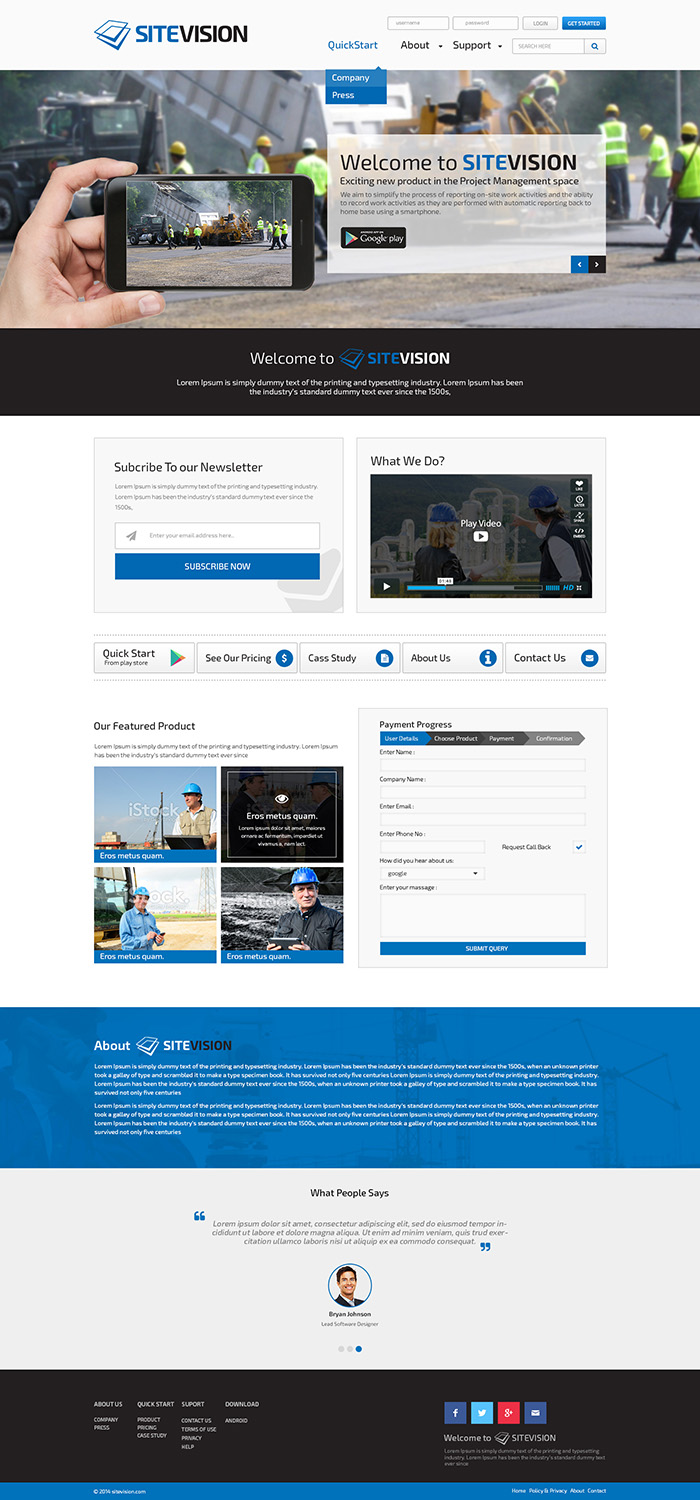Open the Android download footer link
The width and height of the screenshot is (700, 1500).
(x=236, y=1420)
